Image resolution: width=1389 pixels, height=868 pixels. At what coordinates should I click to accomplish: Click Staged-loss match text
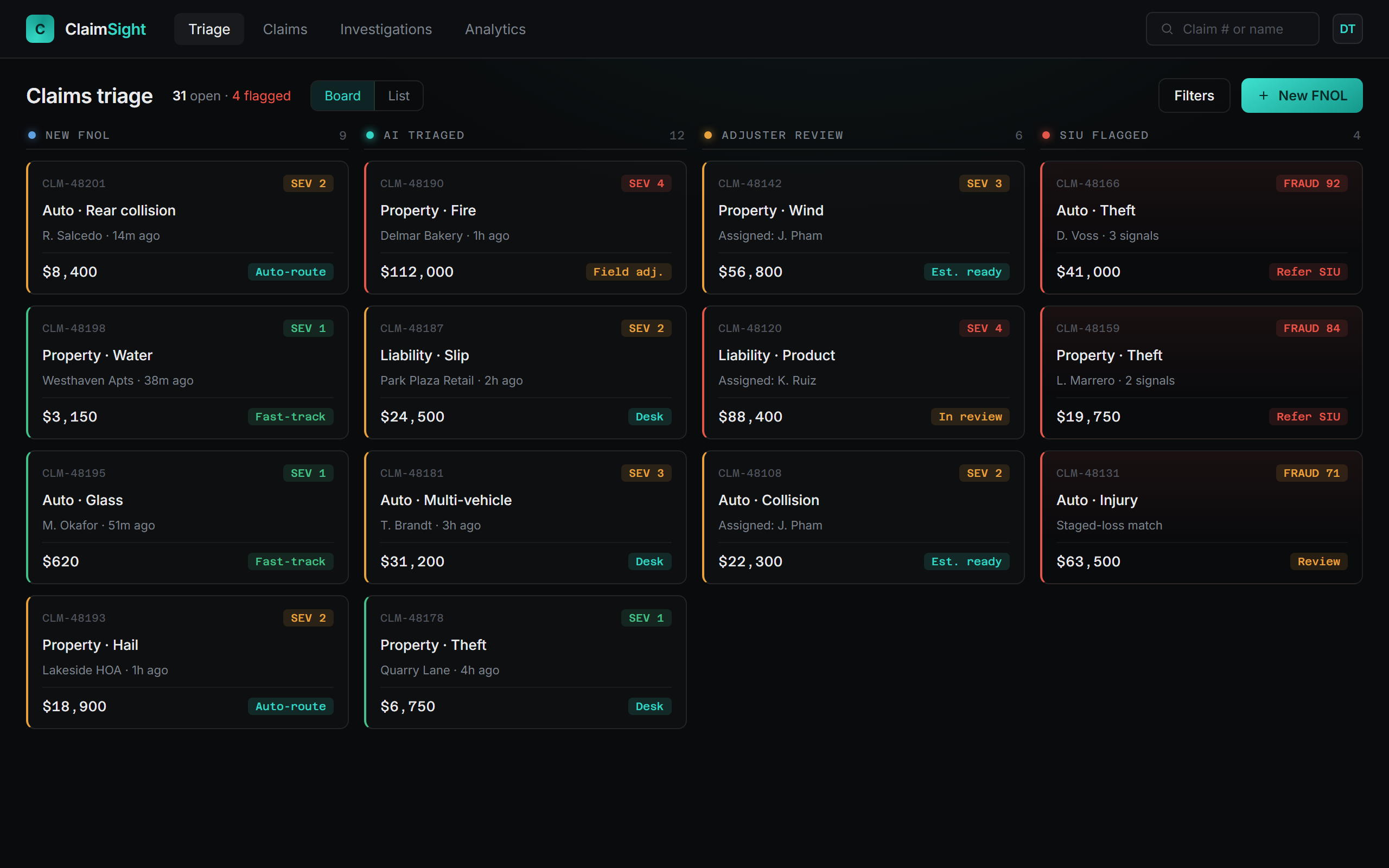click(1109, 525)
